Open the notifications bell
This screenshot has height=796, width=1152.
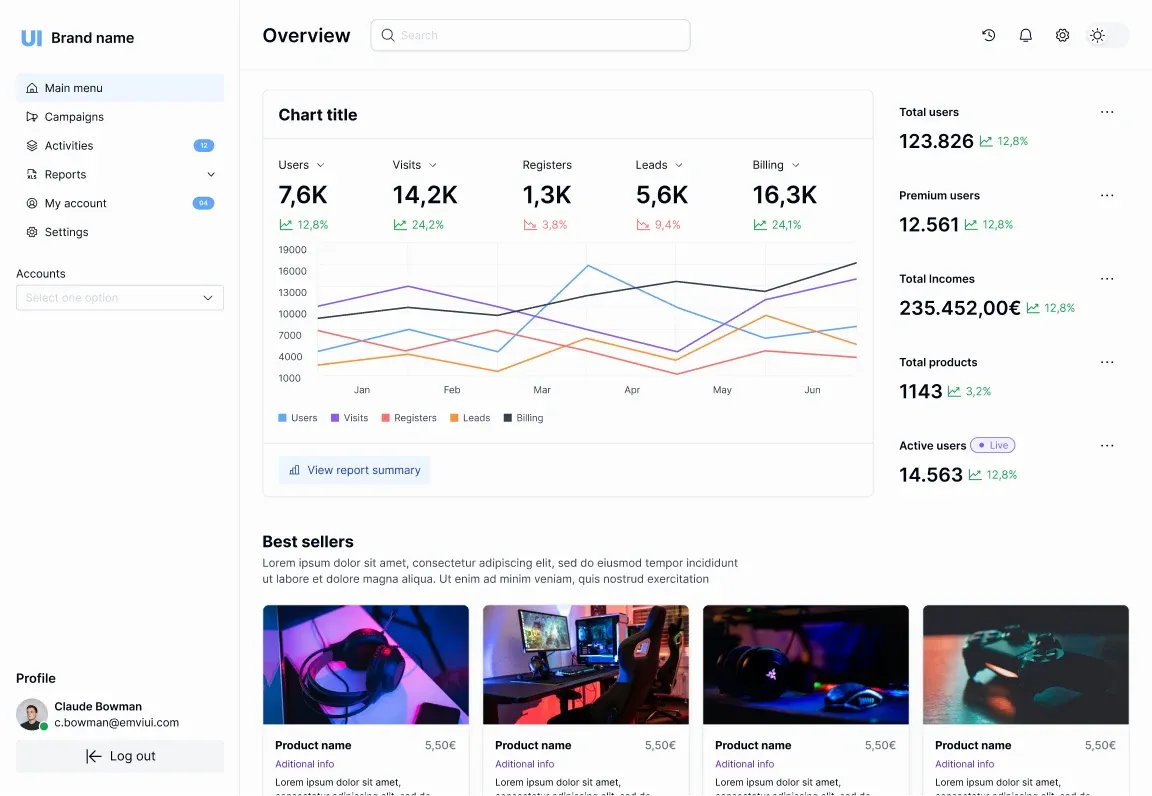[1026, 35]
